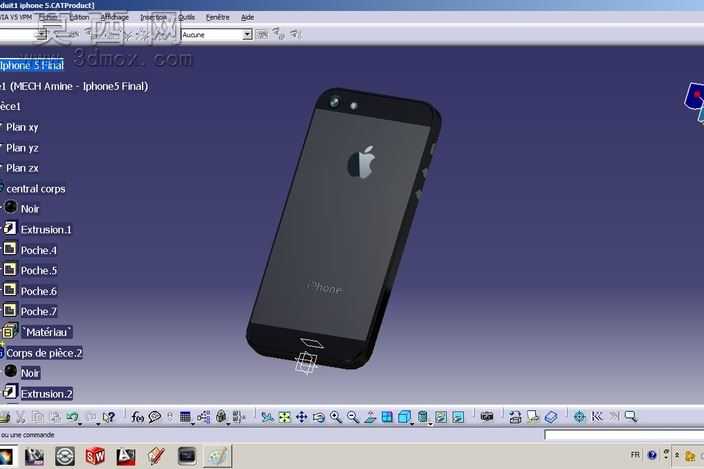Select Poche.5 in the tree
Screen dimensions: 704x469
pos(39,270)
